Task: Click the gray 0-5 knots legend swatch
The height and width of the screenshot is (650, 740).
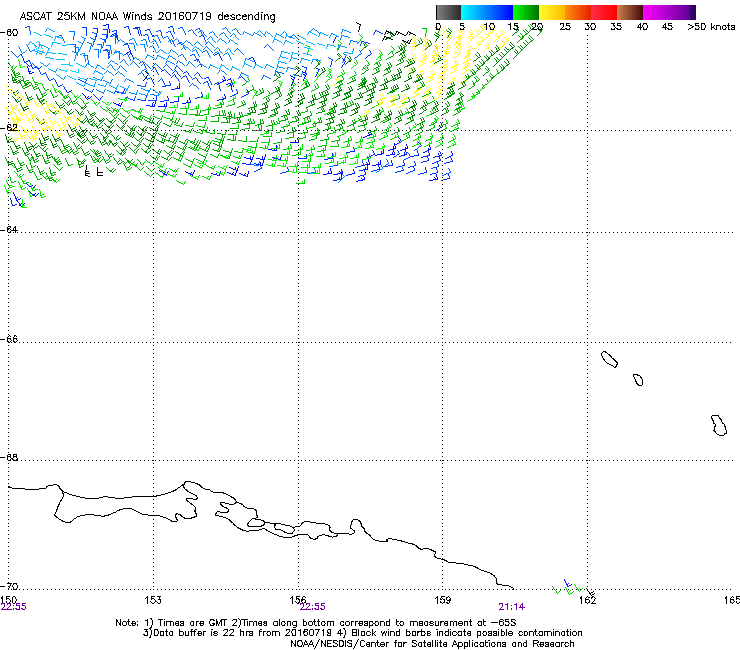Action: click(448, 12)
